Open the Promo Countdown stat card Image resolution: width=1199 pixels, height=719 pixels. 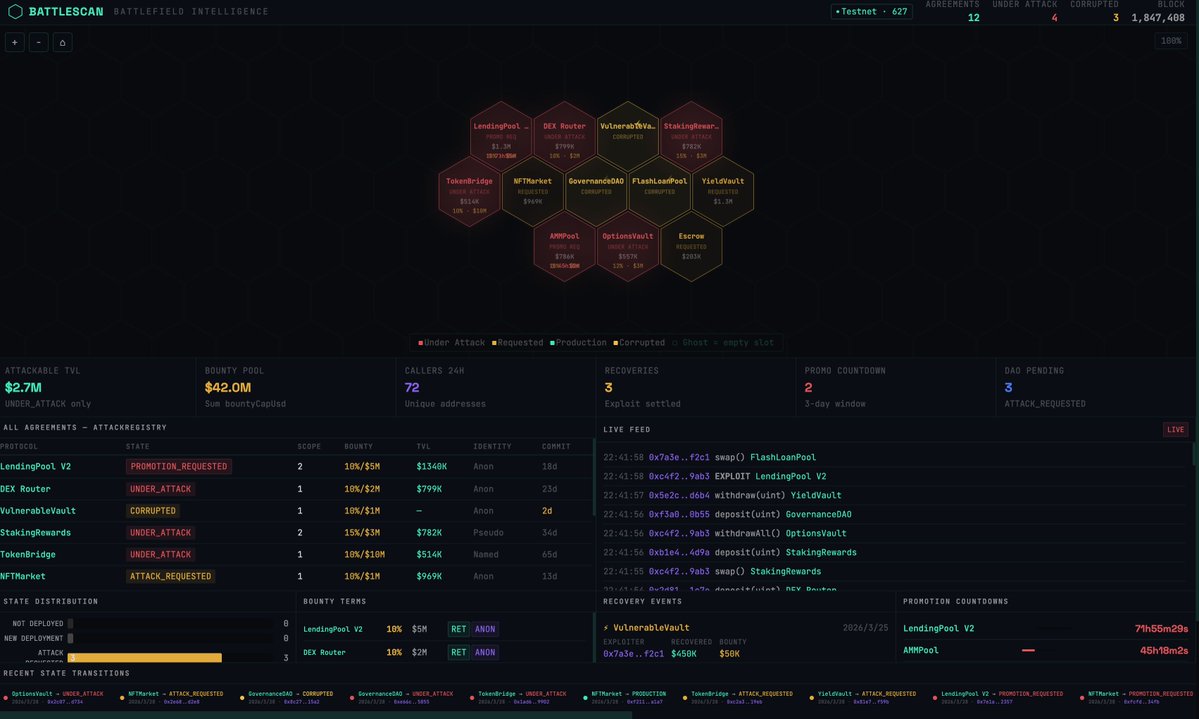pyautogui.click(x=896, y=387)
